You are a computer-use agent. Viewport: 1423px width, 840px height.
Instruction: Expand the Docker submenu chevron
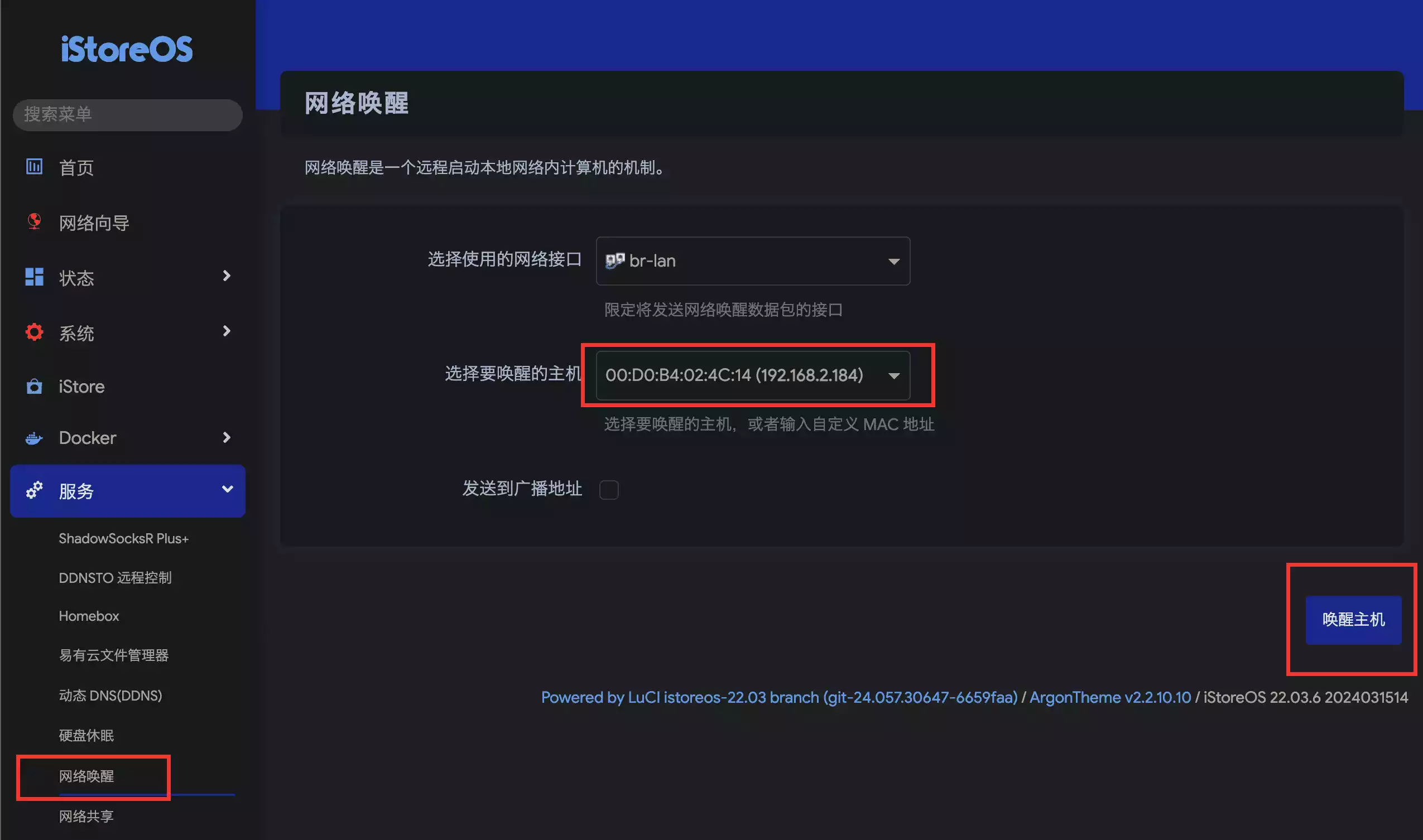pos(227,437)
